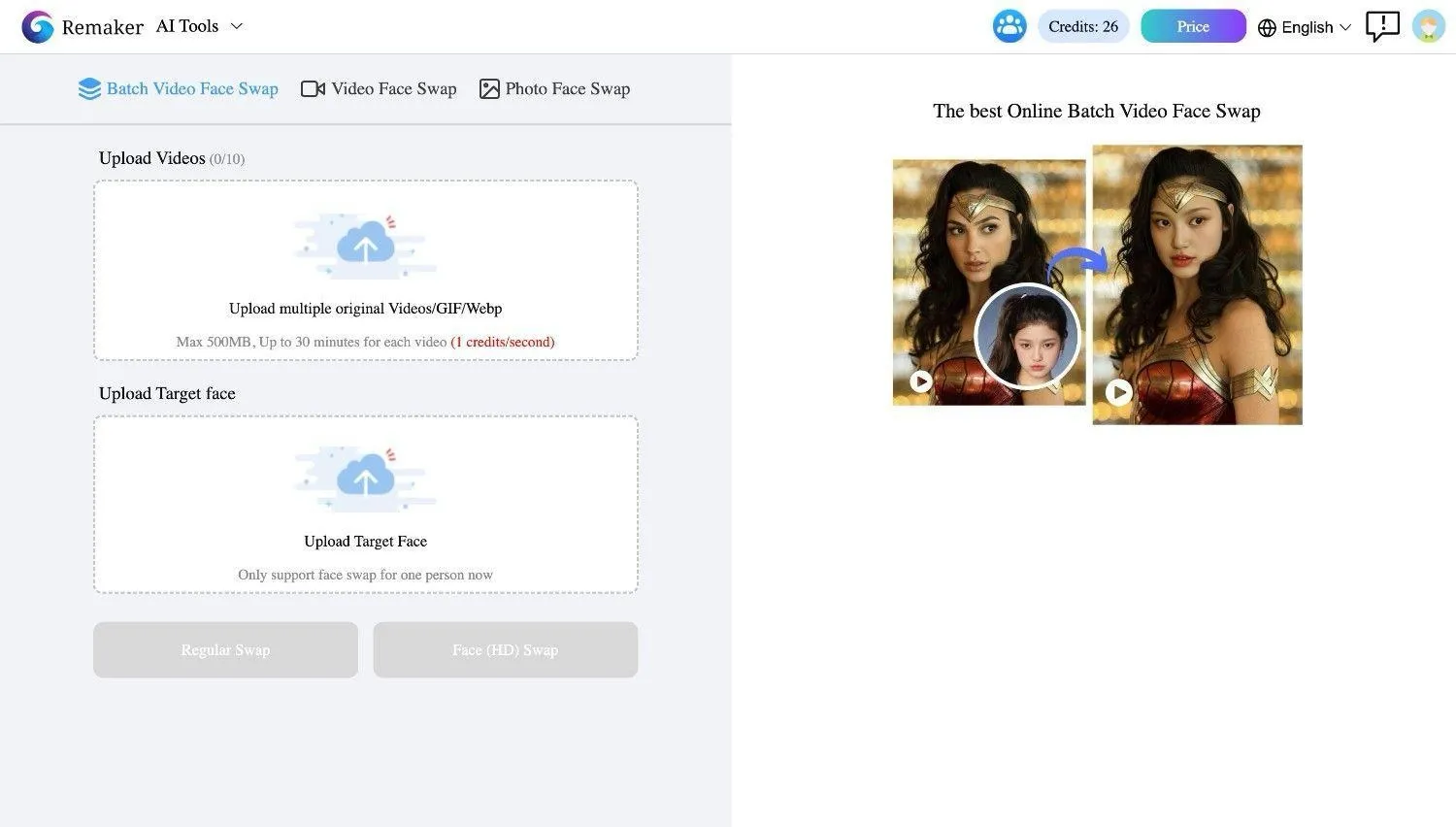Click 'Upload multiple original Videos/GIF/Webp' text

365,309
